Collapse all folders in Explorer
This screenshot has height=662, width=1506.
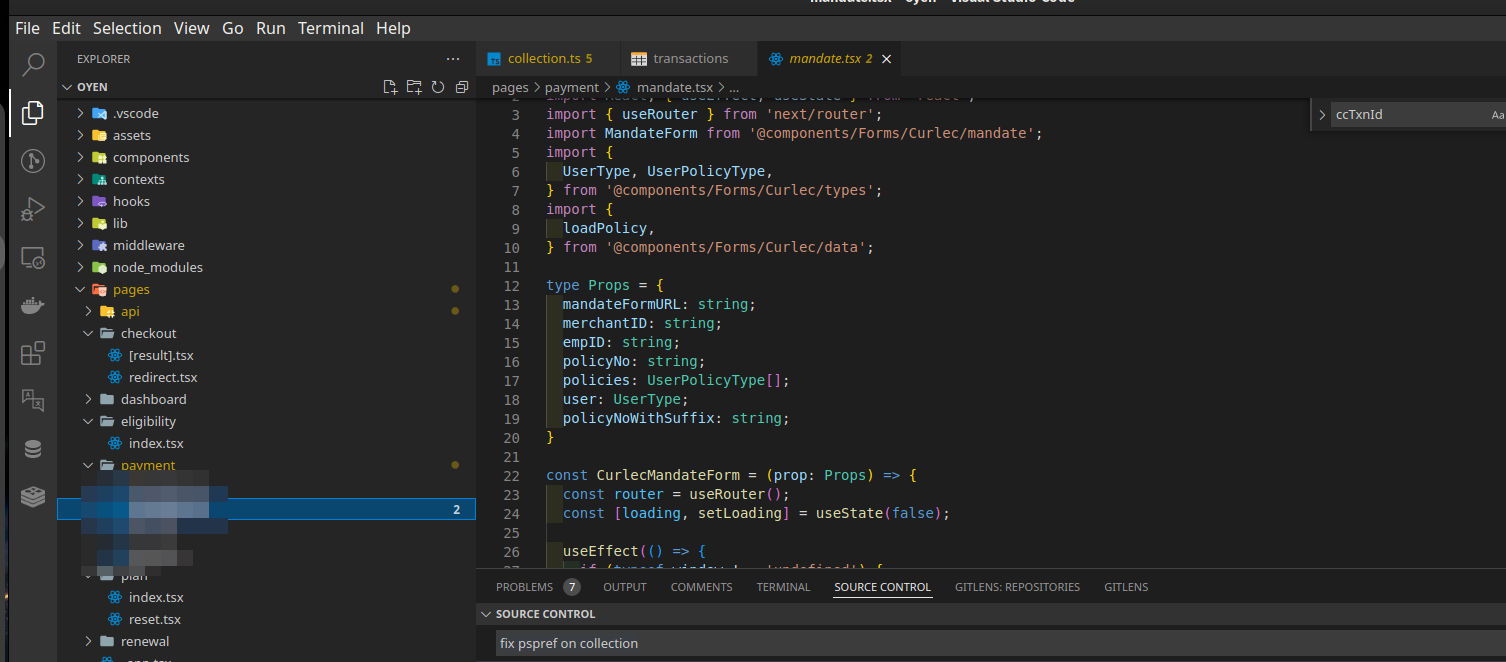(x=461, y=87)
